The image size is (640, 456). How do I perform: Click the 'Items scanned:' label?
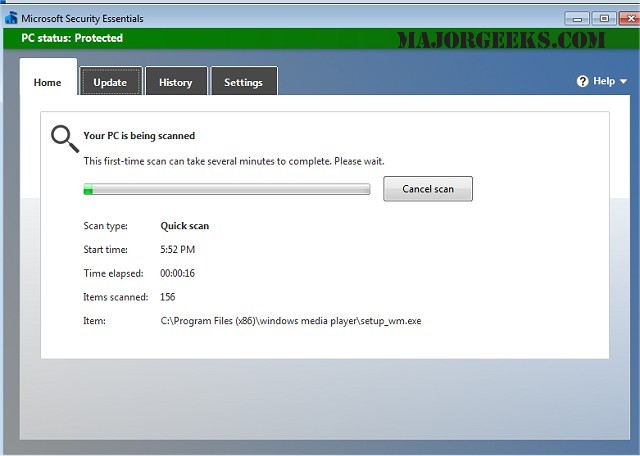116,297
